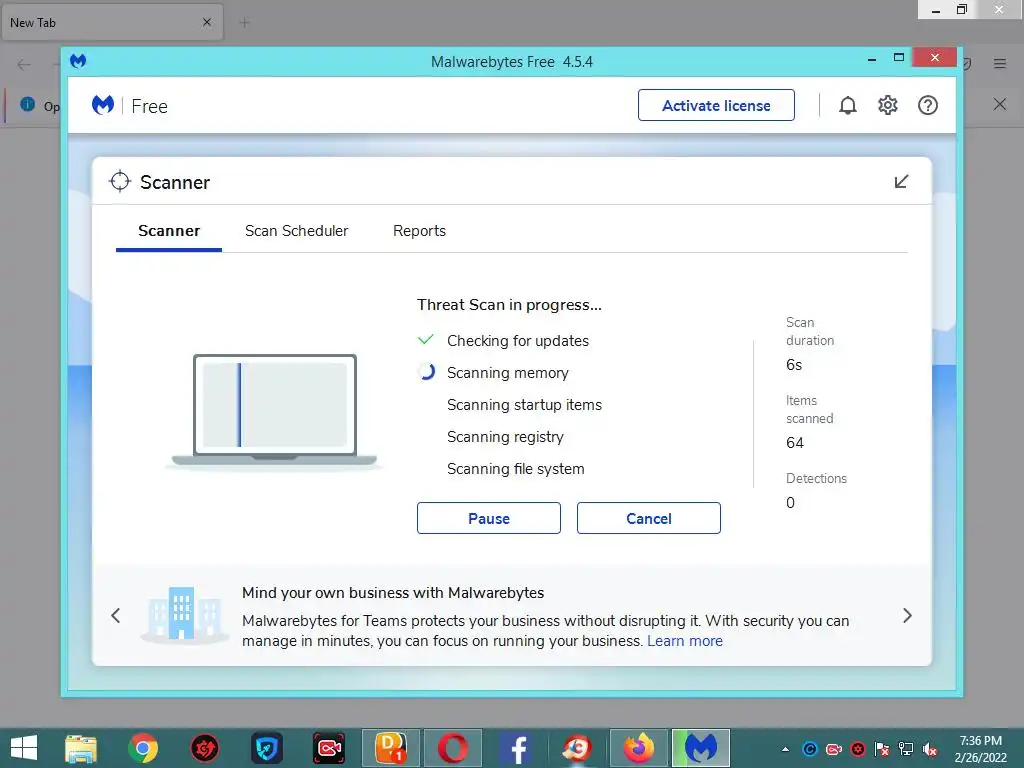Click the scanning memory progress spinner
Screen dimensions: 1024x768
pyautogui.click(x=426, y=372)
